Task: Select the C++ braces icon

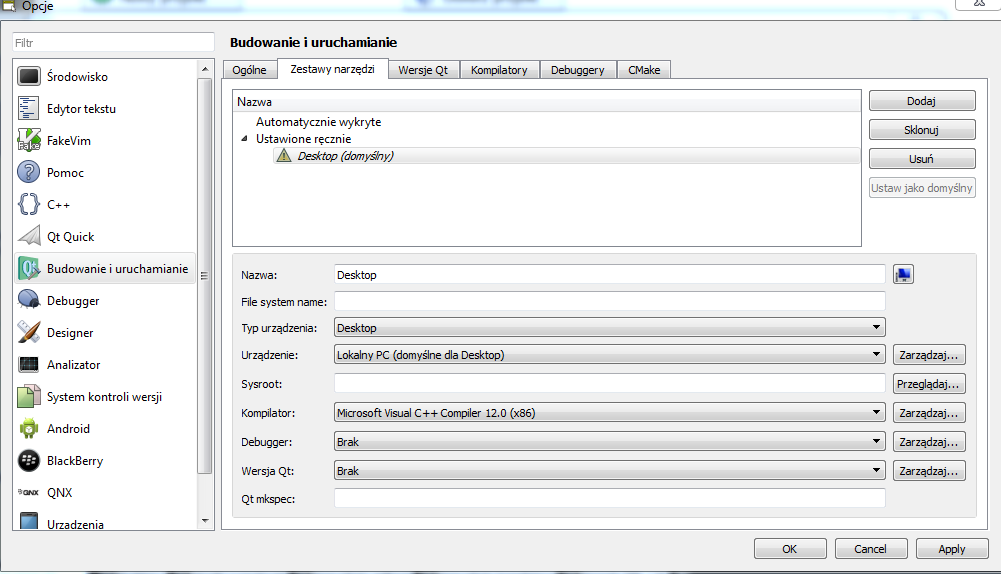Action: coord(28,204)
